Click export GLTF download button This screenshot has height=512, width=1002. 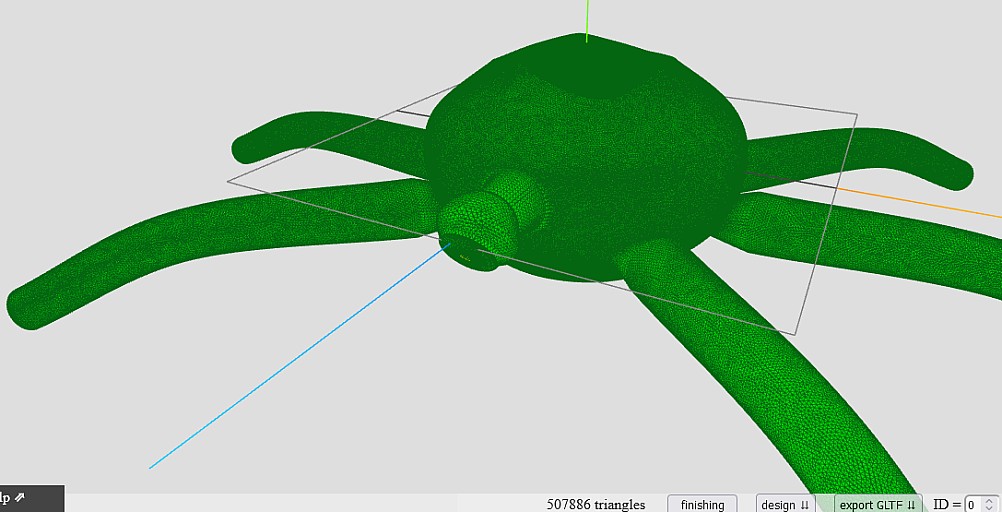tap(877, 504)
